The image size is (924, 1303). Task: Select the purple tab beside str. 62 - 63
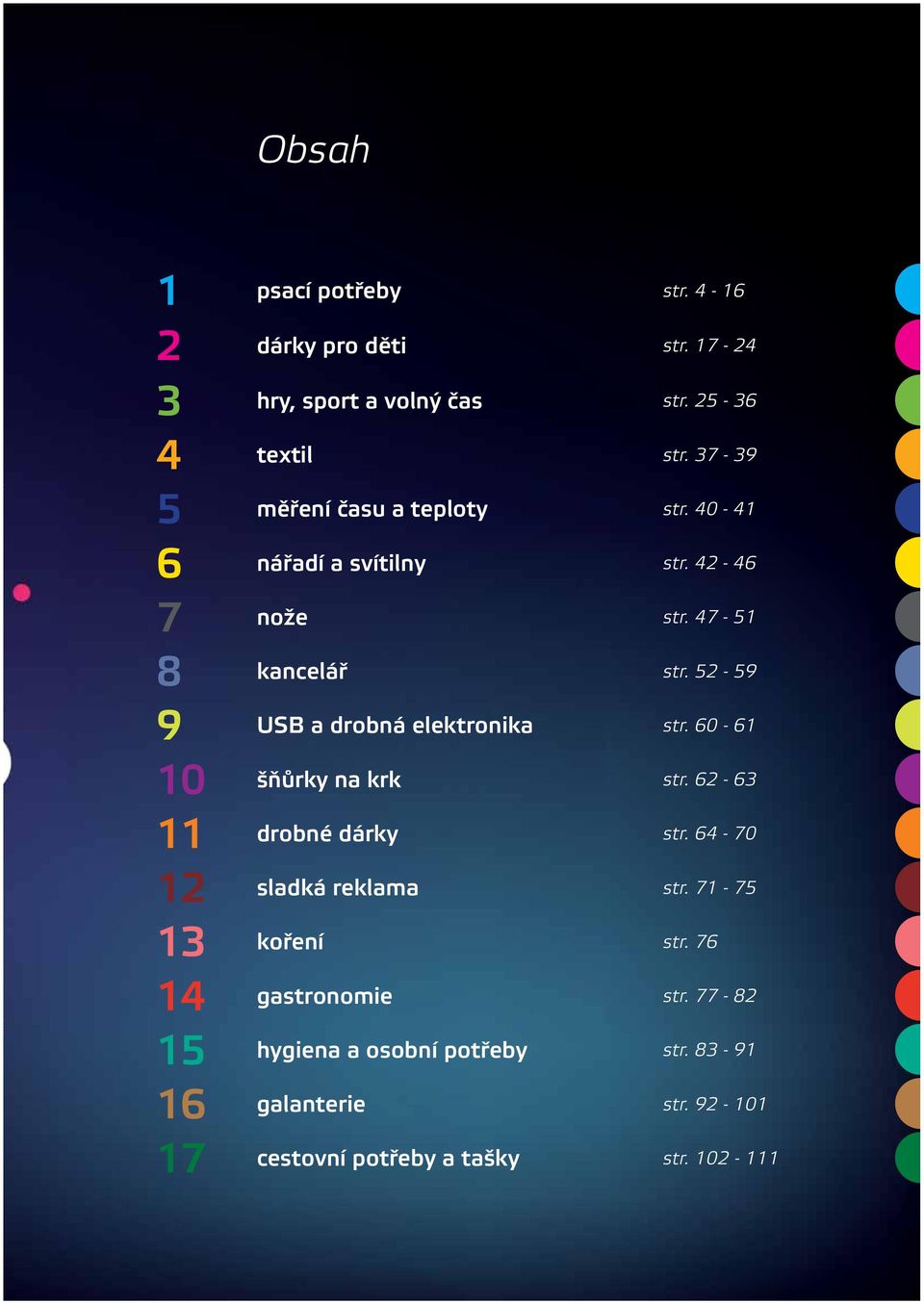[909, 779]
